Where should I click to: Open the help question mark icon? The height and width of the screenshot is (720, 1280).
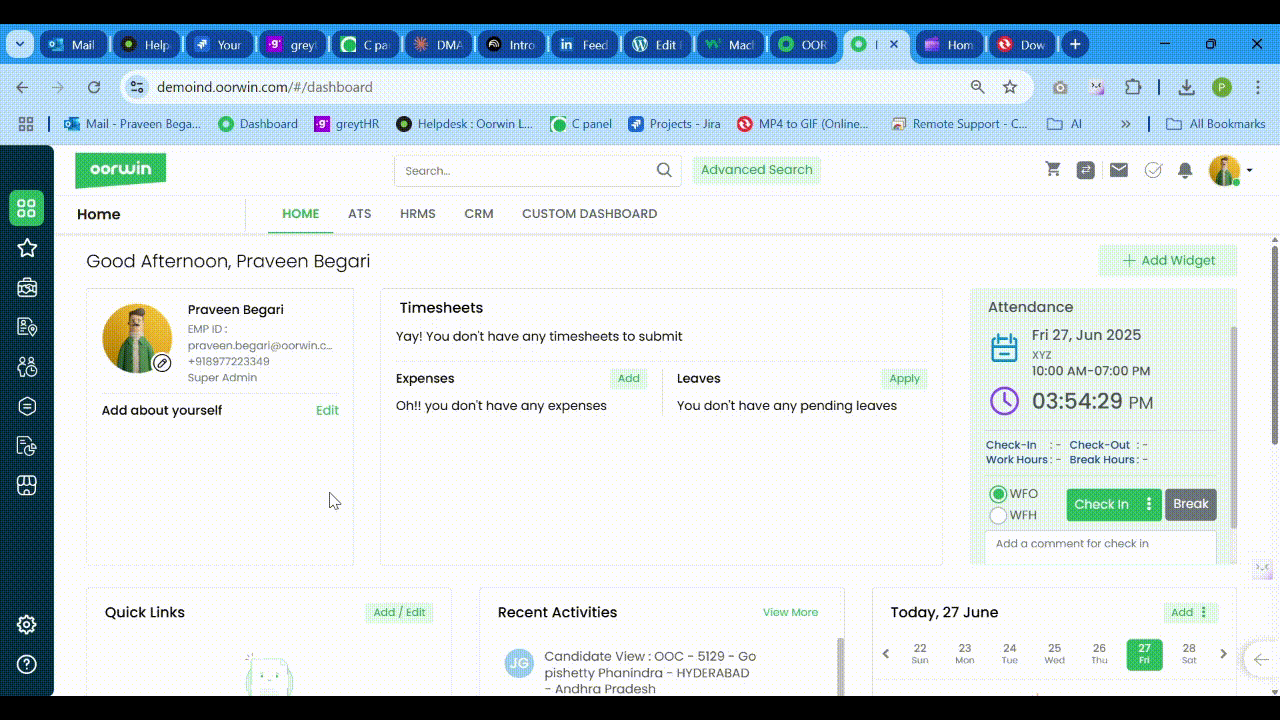(x=27, y=664)
